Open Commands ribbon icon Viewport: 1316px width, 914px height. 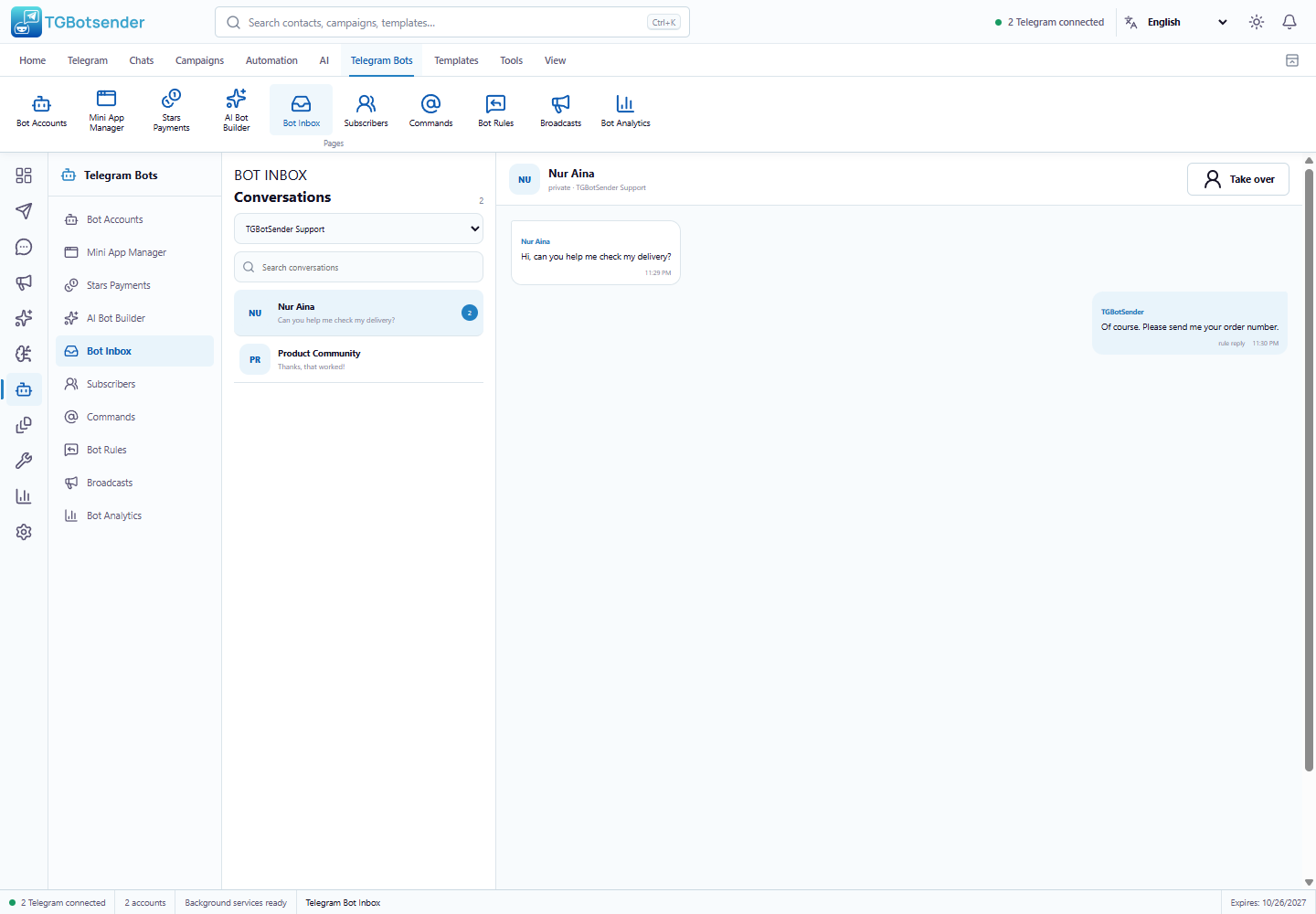point(430,110)
